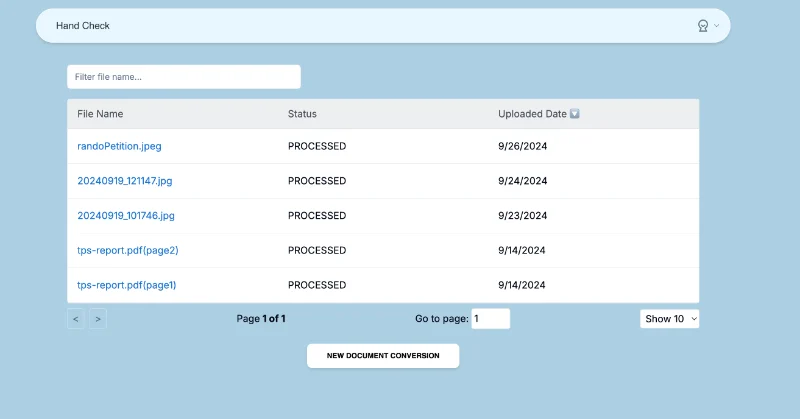This screenshot has width=800, height=419.
Task: Click PROCESSED status of randoPetition.jpeg row
Action: [x=317, y=146]
